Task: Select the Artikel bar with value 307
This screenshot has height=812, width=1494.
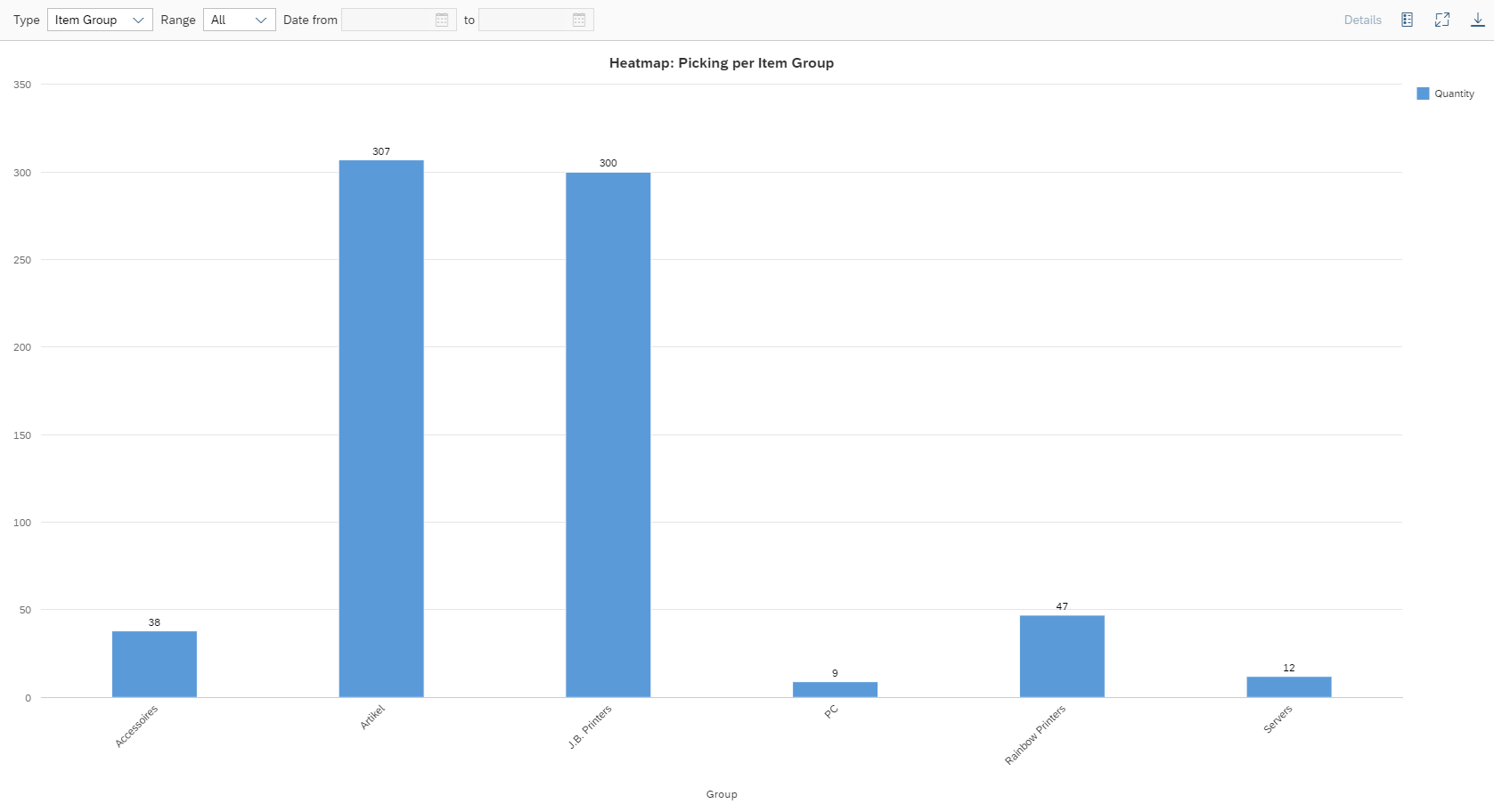Action: click(x=381, y=427)
